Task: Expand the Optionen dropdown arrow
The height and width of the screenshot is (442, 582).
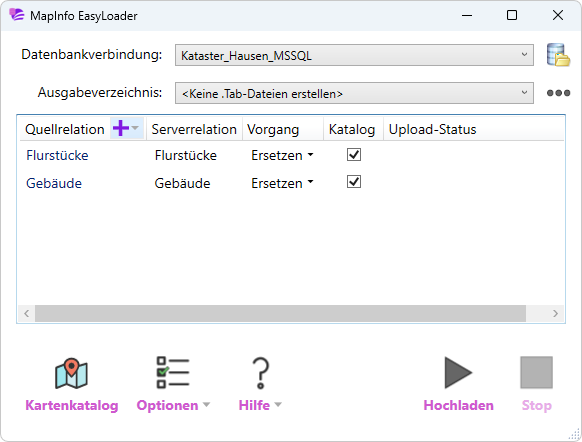Action: [x=206, y=405]
